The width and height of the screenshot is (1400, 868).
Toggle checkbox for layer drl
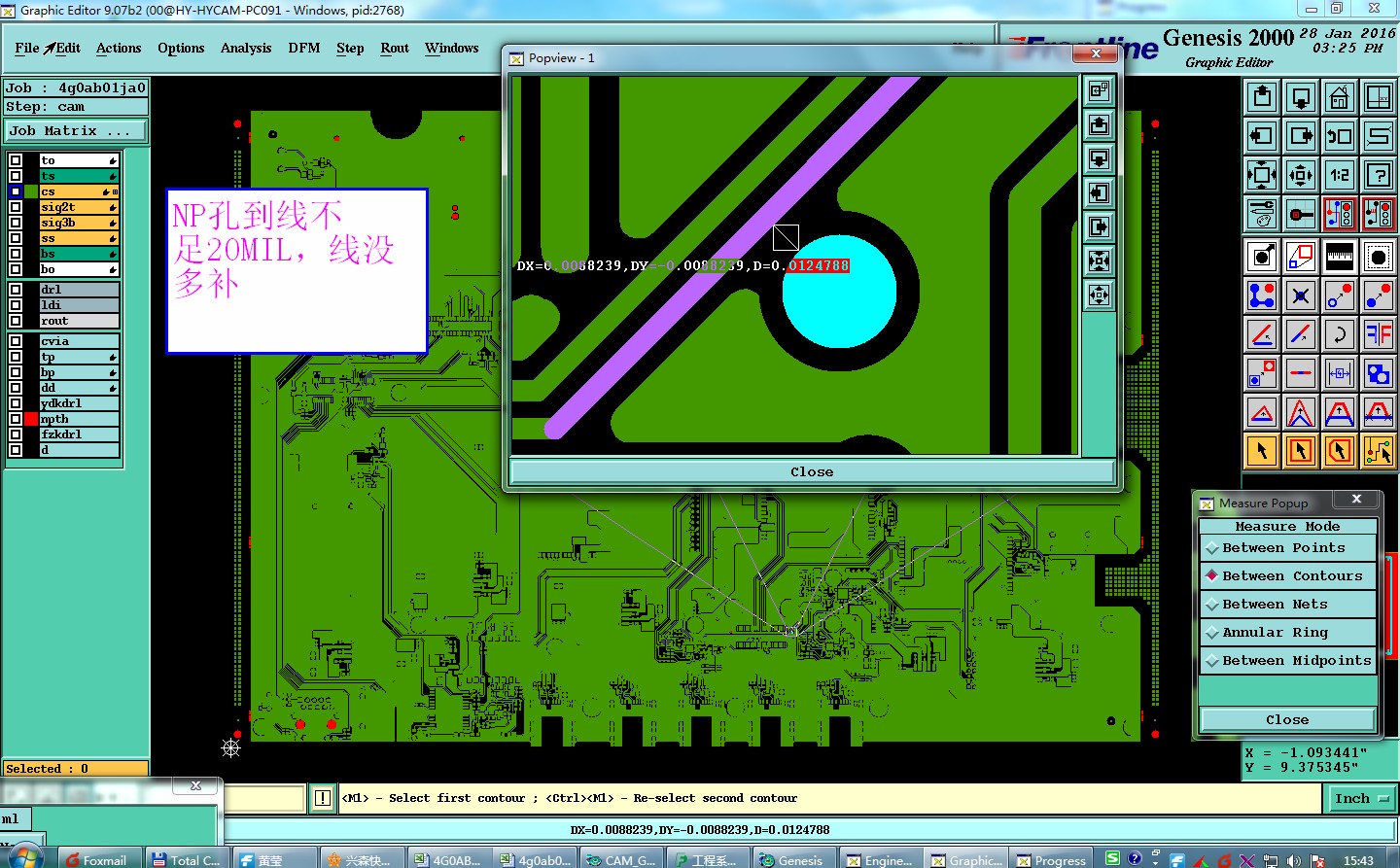pyautogui.click(x=16, y=290)
